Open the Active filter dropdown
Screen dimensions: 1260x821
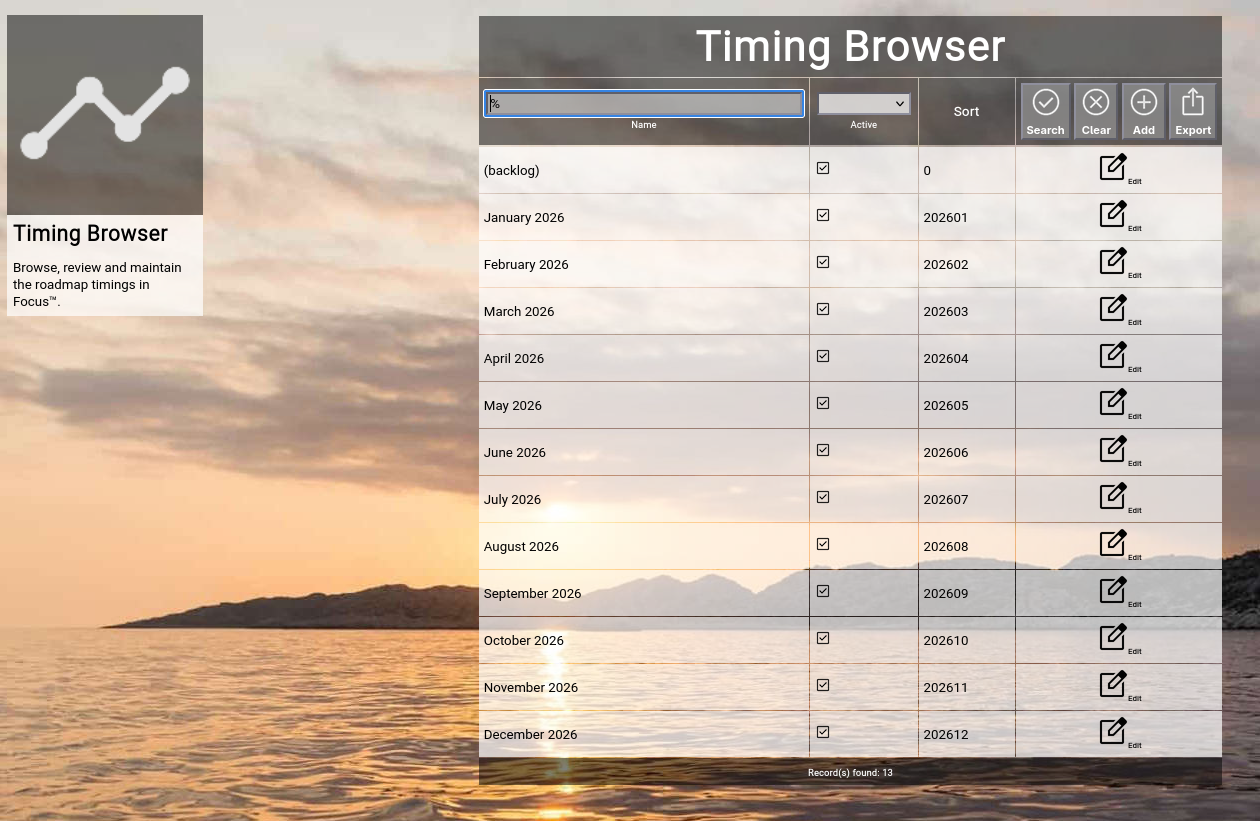[x=863, y=104]
